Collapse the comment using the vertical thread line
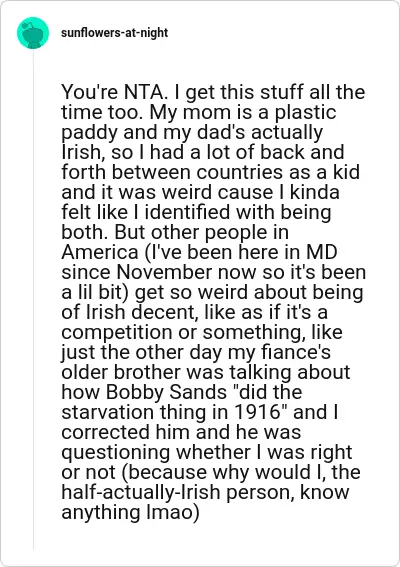This screenshot has width=400, height=567. (x=34, y=300)
